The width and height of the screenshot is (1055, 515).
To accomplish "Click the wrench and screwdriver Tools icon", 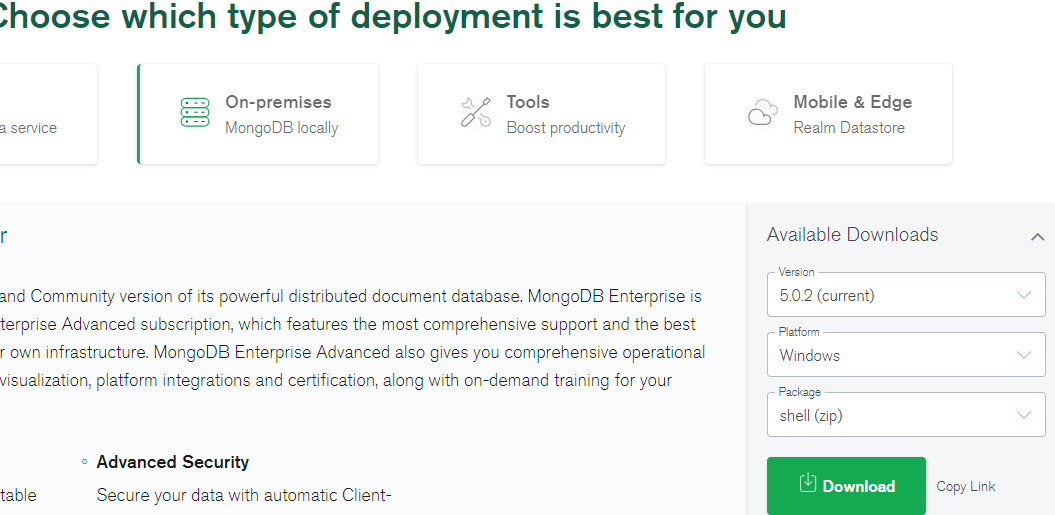I will [x=475, y=113].
